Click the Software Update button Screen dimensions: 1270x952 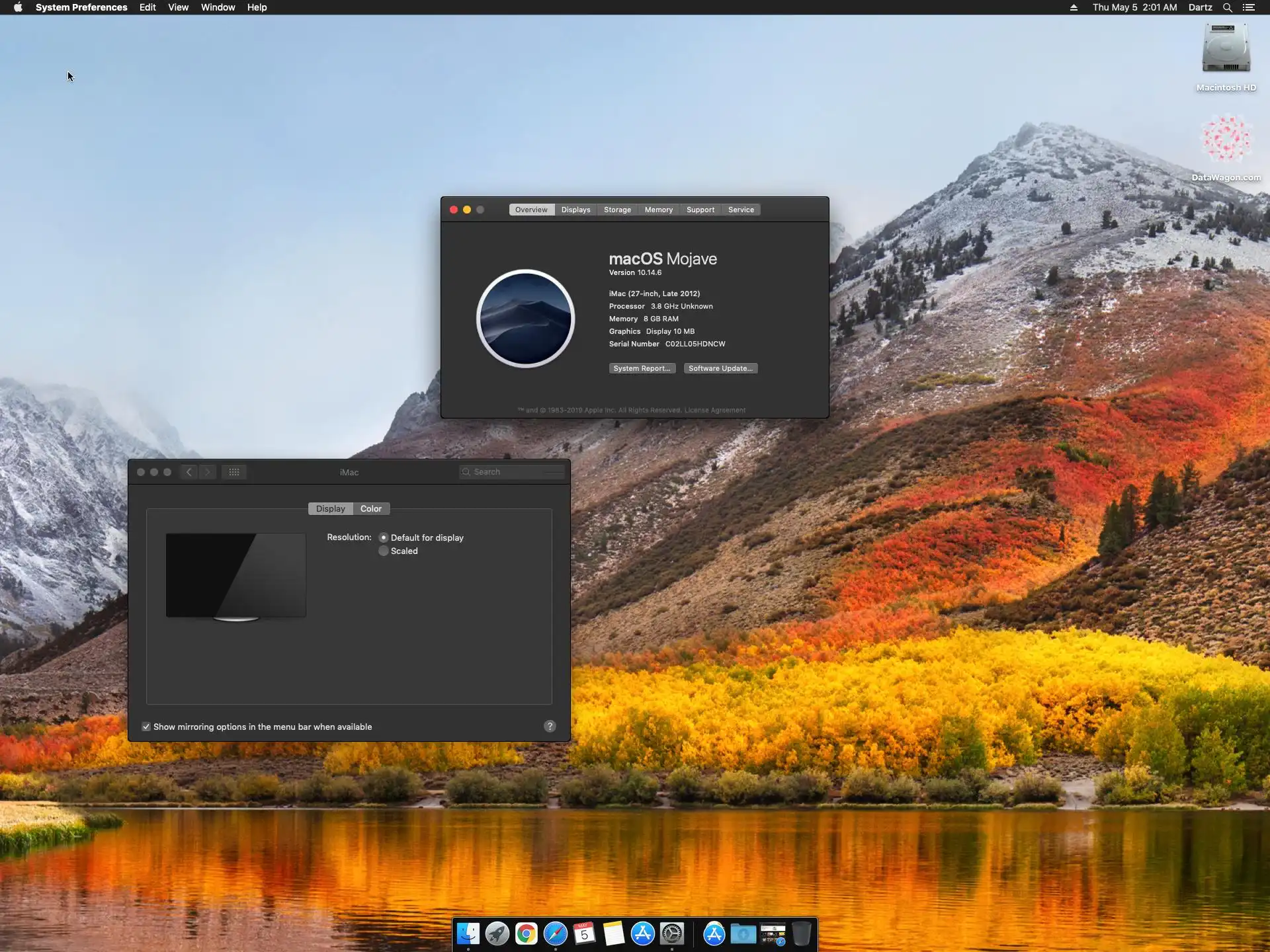(720, 368)
